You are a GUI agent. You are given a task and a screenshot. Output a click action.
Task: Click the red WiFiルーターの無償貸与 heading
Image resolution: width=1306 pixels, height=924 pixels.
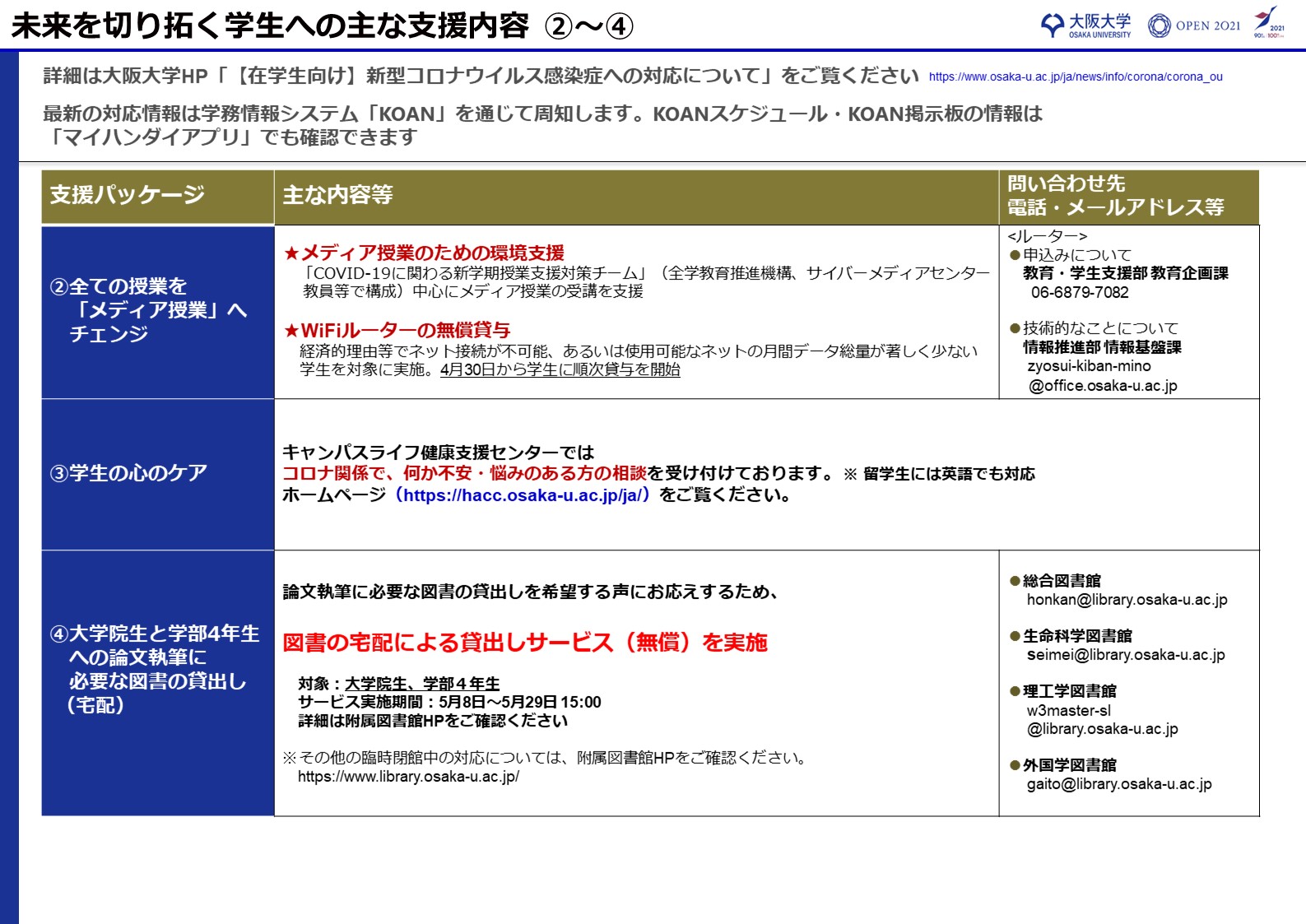[397, 331]
